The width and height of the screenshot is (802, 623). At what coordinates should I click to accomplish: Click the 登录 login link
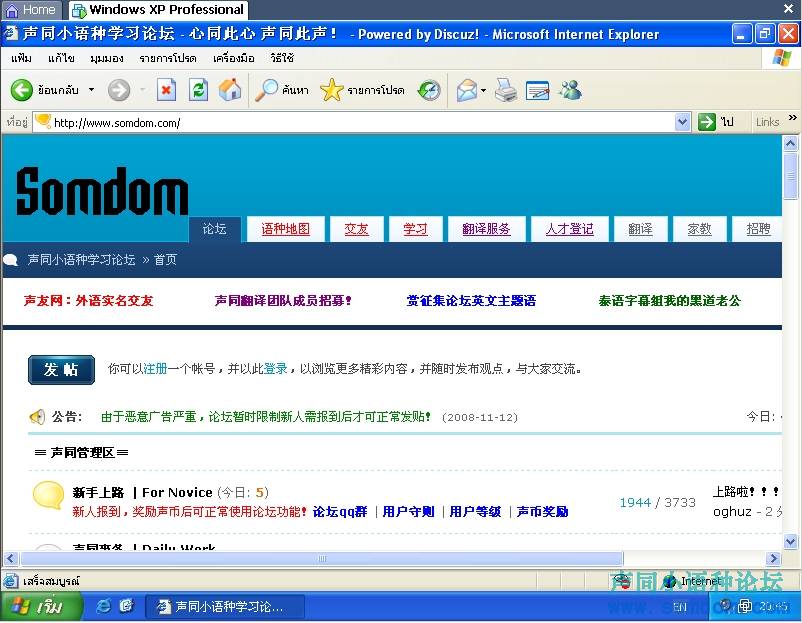(276, 369)
